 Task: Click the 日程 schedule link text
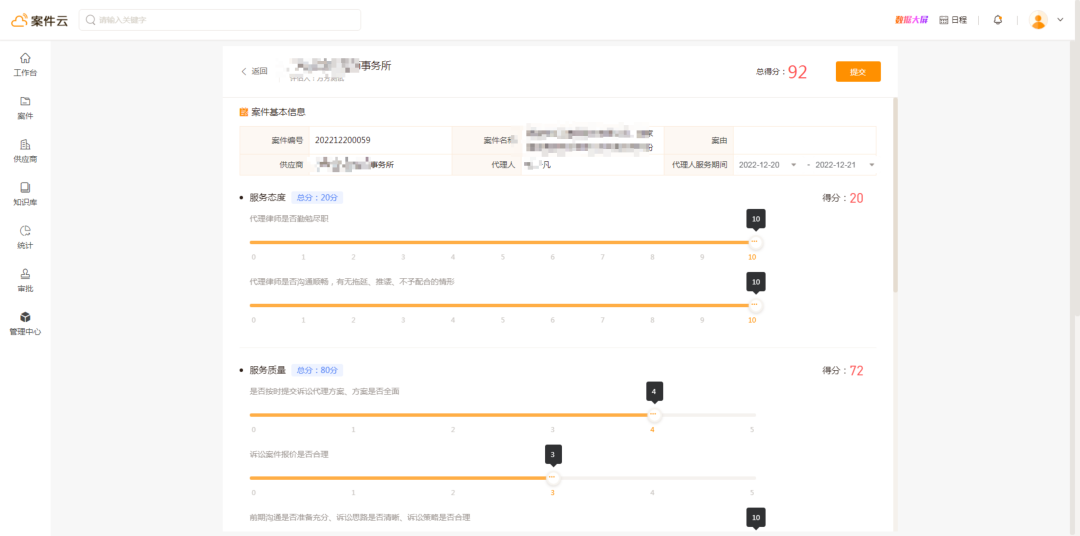coord(959,20)
